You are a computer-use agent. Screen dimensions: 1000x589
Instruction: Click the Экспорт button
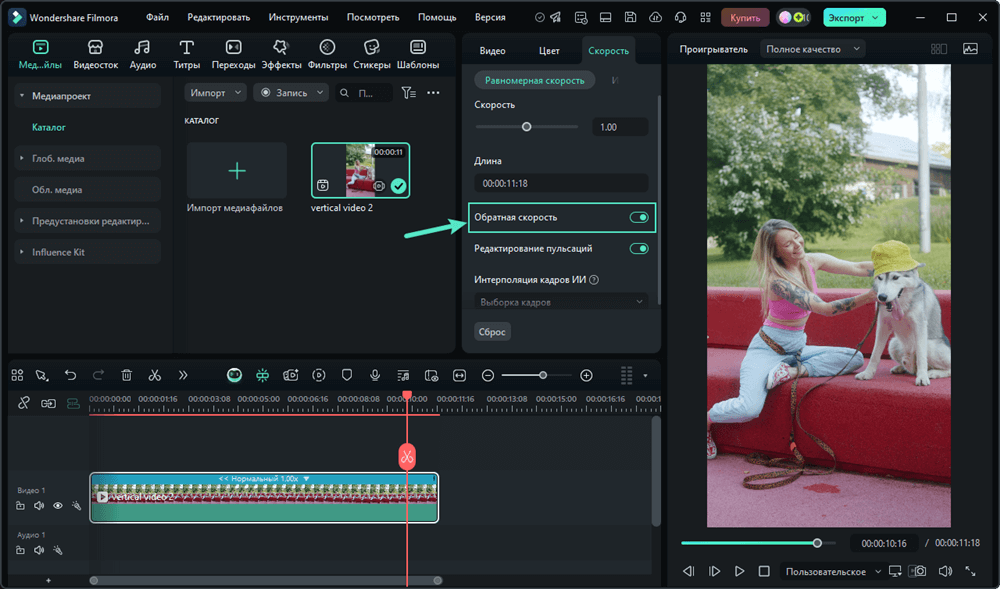[854, 18]
